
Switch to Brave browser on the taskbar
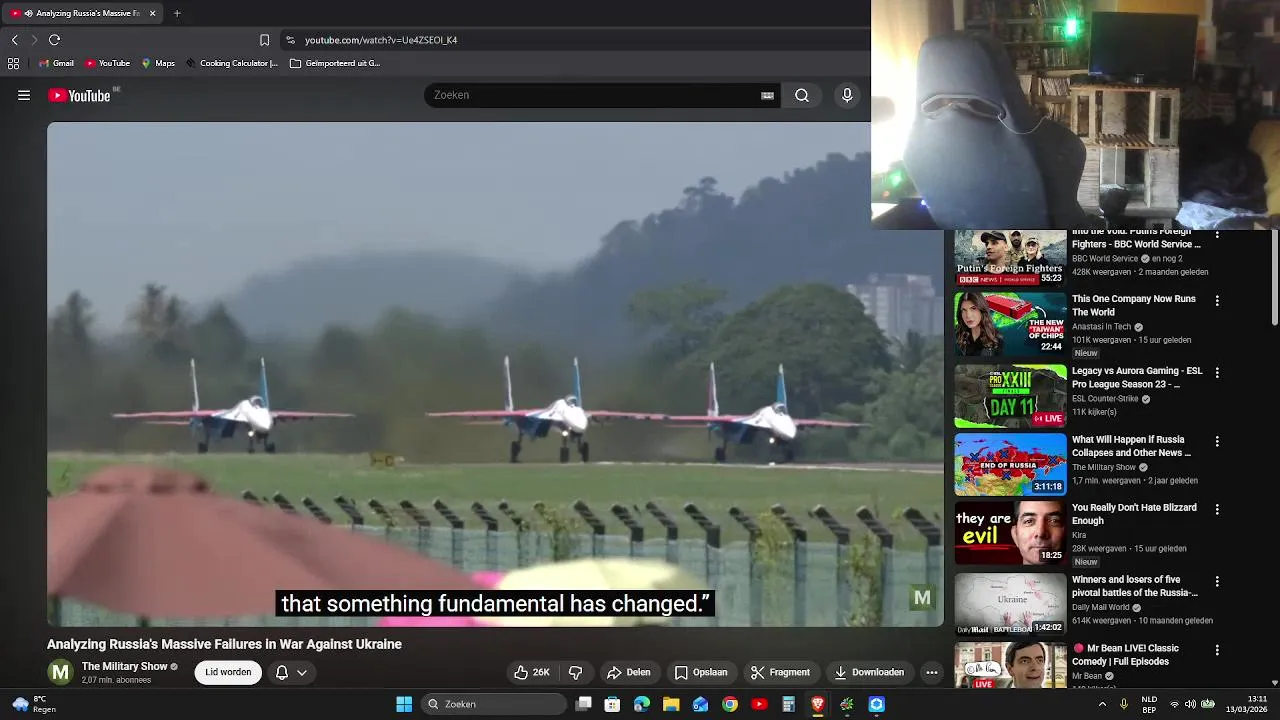pos(818,704)
